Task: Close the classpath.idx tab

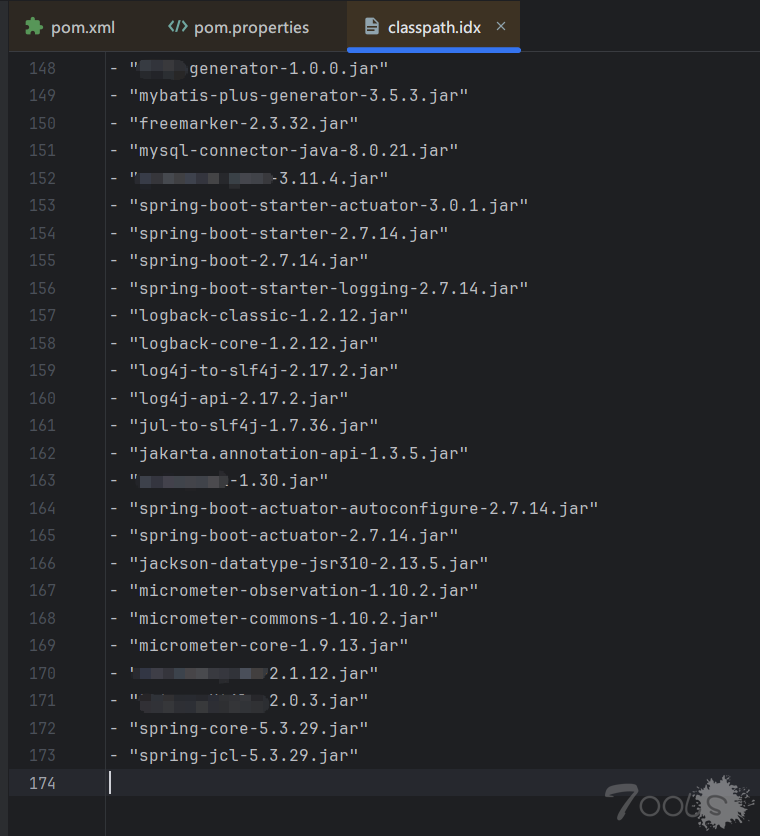Action: pos(501,26)
